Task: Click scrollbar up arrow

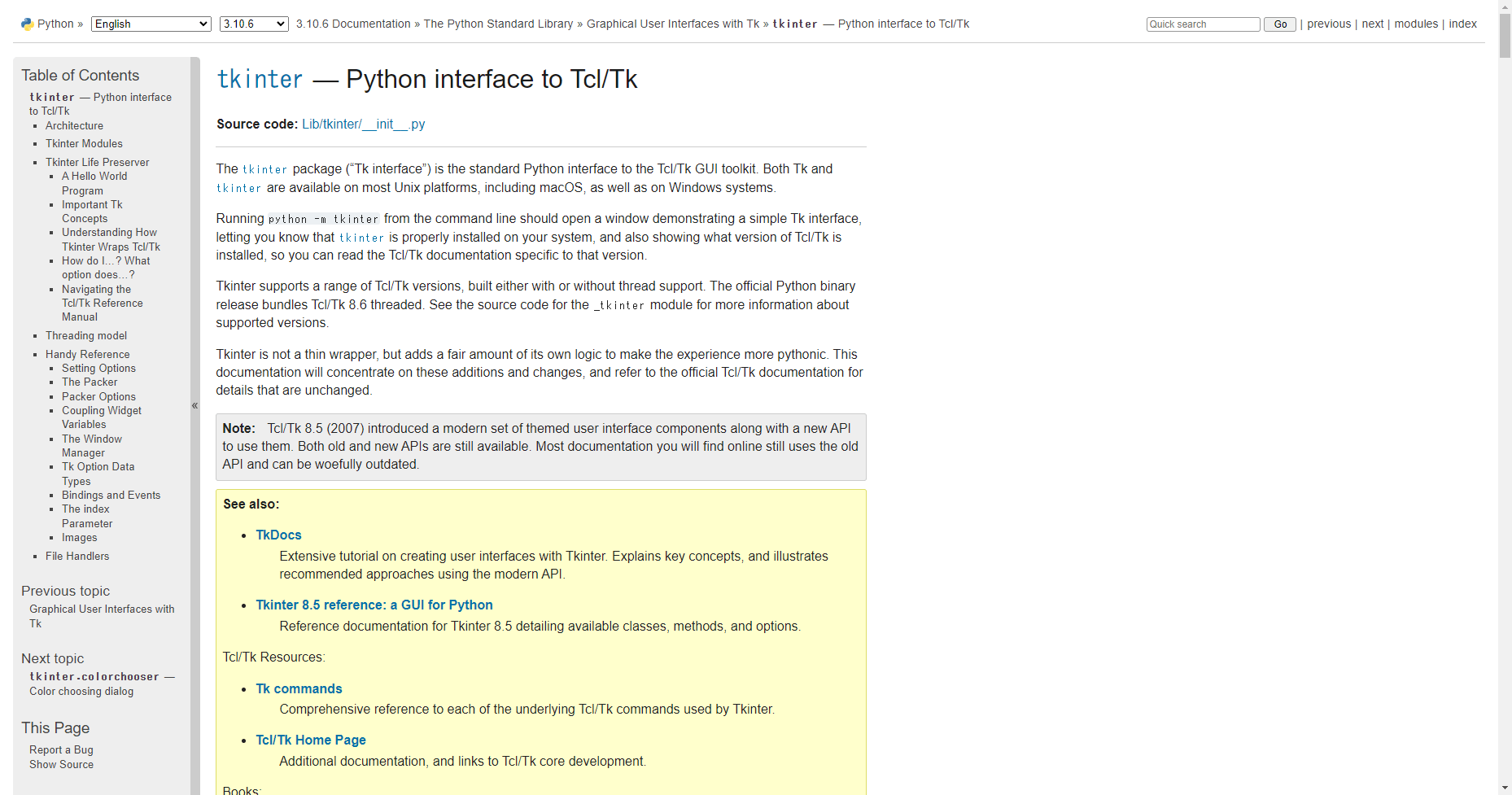Action: coord(1505,7)
